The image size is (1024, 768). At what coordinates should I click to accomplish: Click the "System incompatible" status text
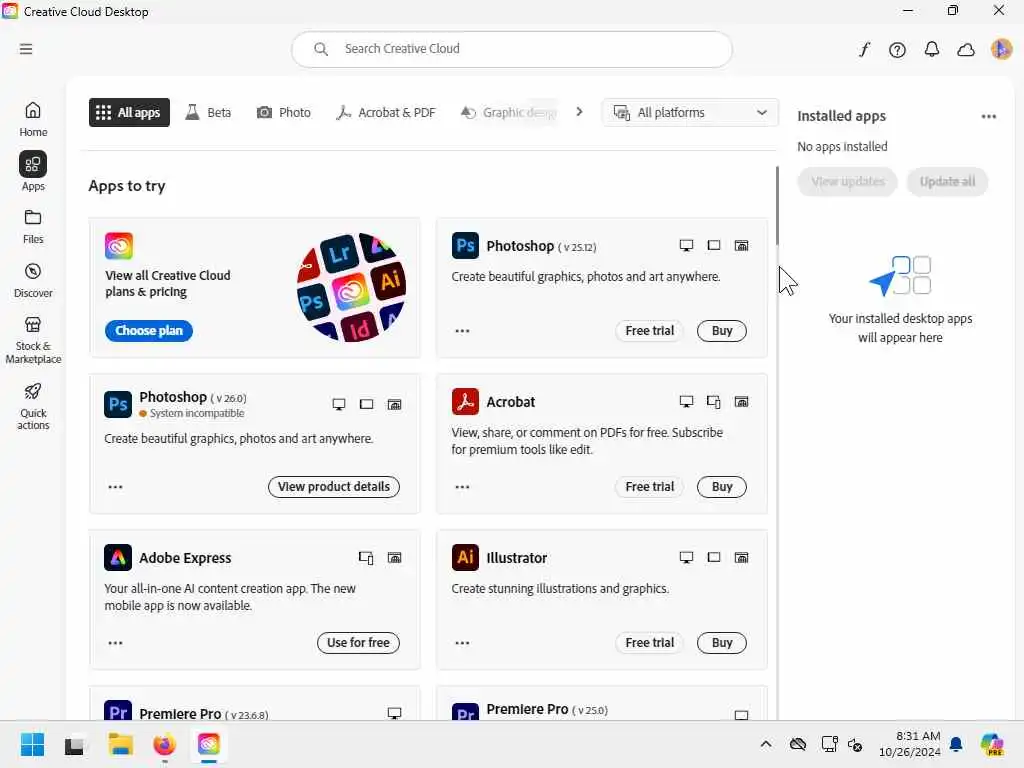197,413
